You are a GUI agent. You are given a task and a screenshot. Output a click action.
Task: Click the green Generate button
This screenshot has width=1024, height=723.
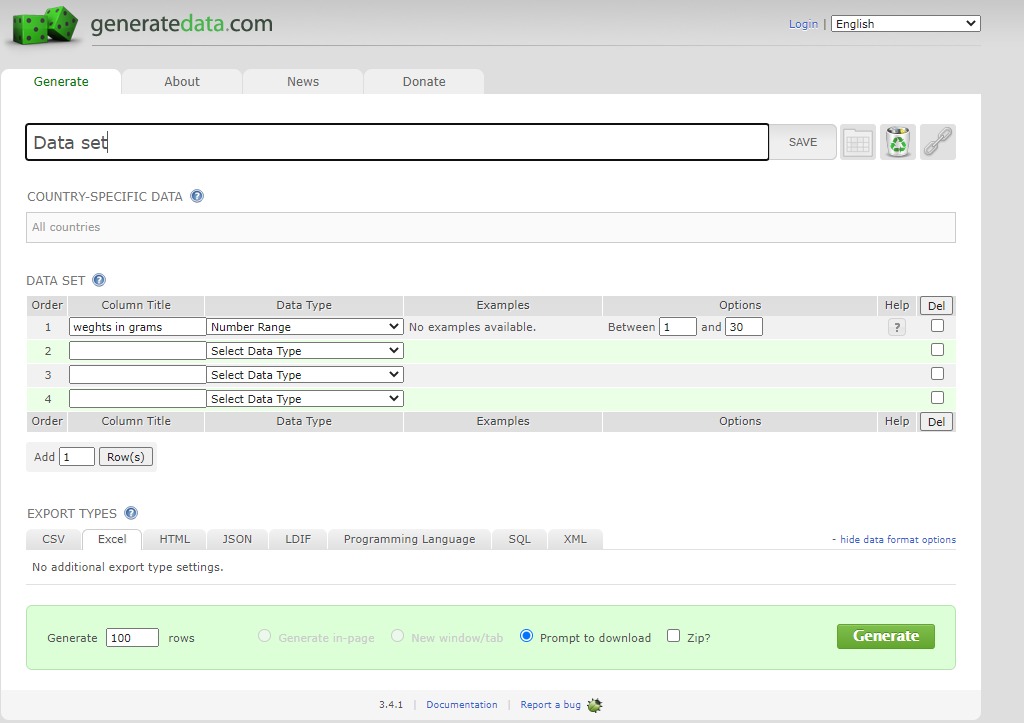point(886,636)
